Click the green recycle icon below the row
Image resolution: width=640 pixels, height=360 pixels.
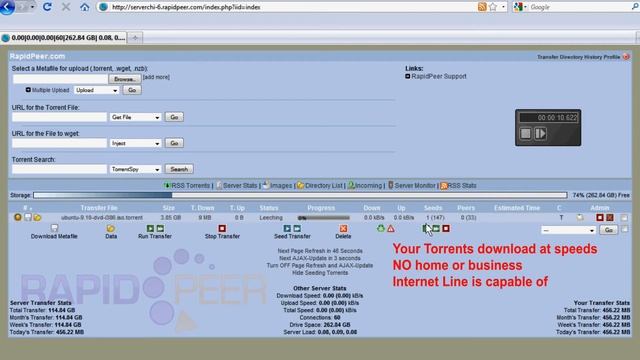click(380, 229)
